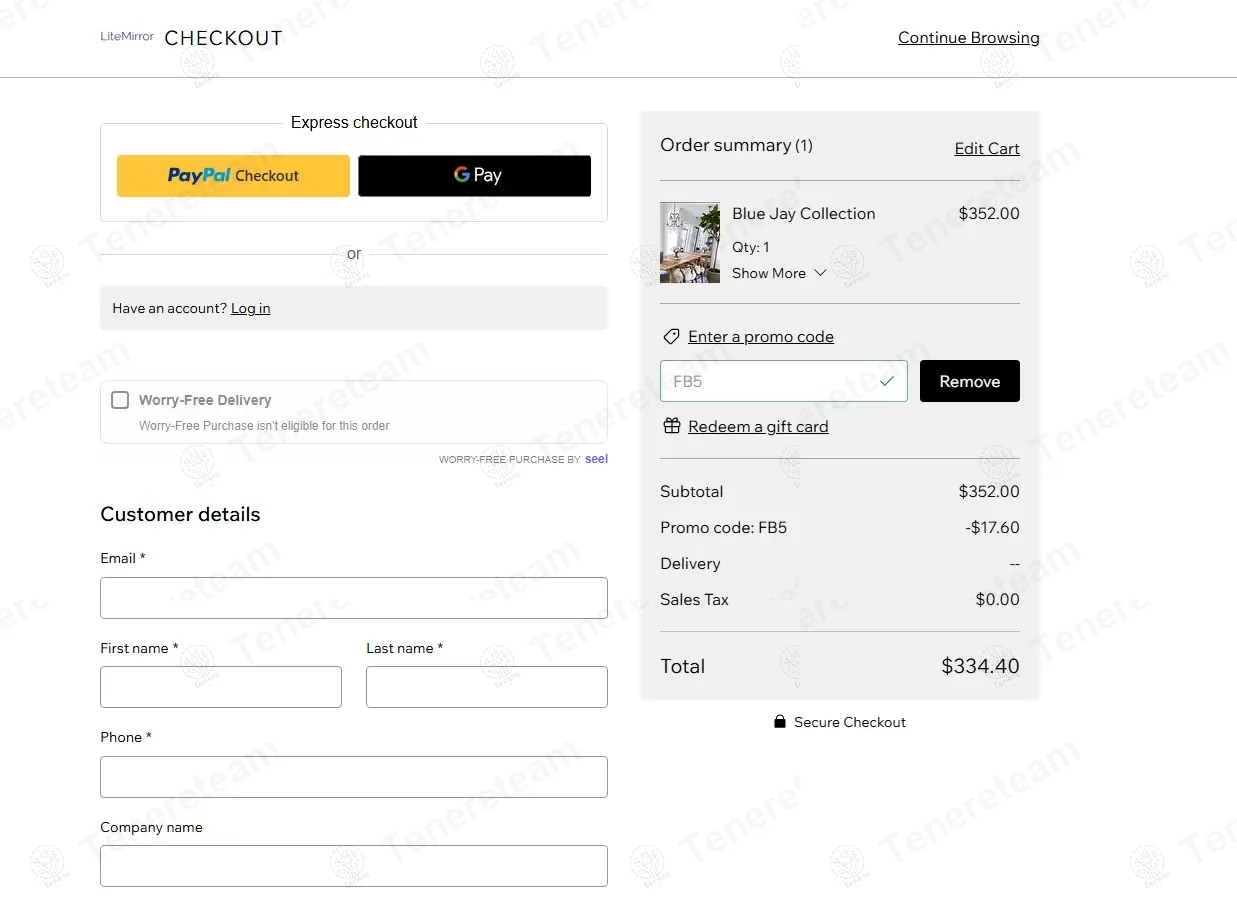
Task: Click the gift card icon
Action: (672, 427)
